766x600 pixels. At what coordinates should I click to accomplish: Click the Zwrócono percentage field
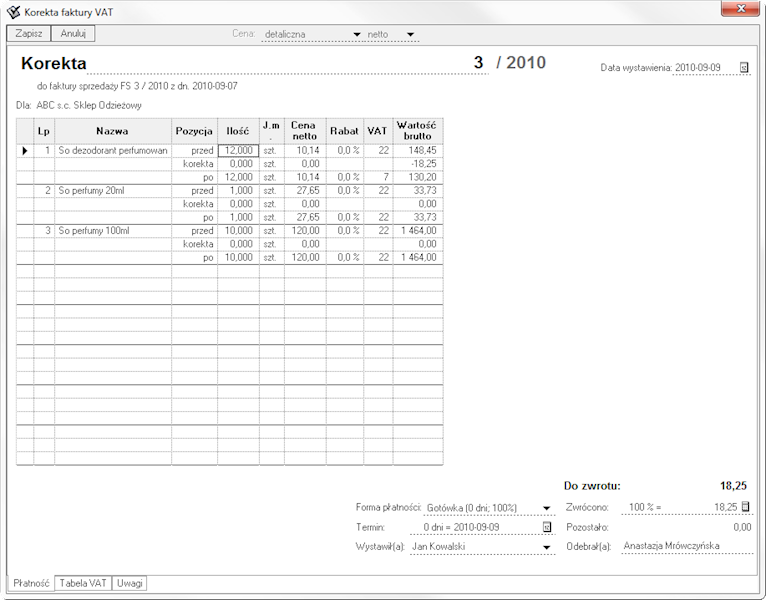643,508
